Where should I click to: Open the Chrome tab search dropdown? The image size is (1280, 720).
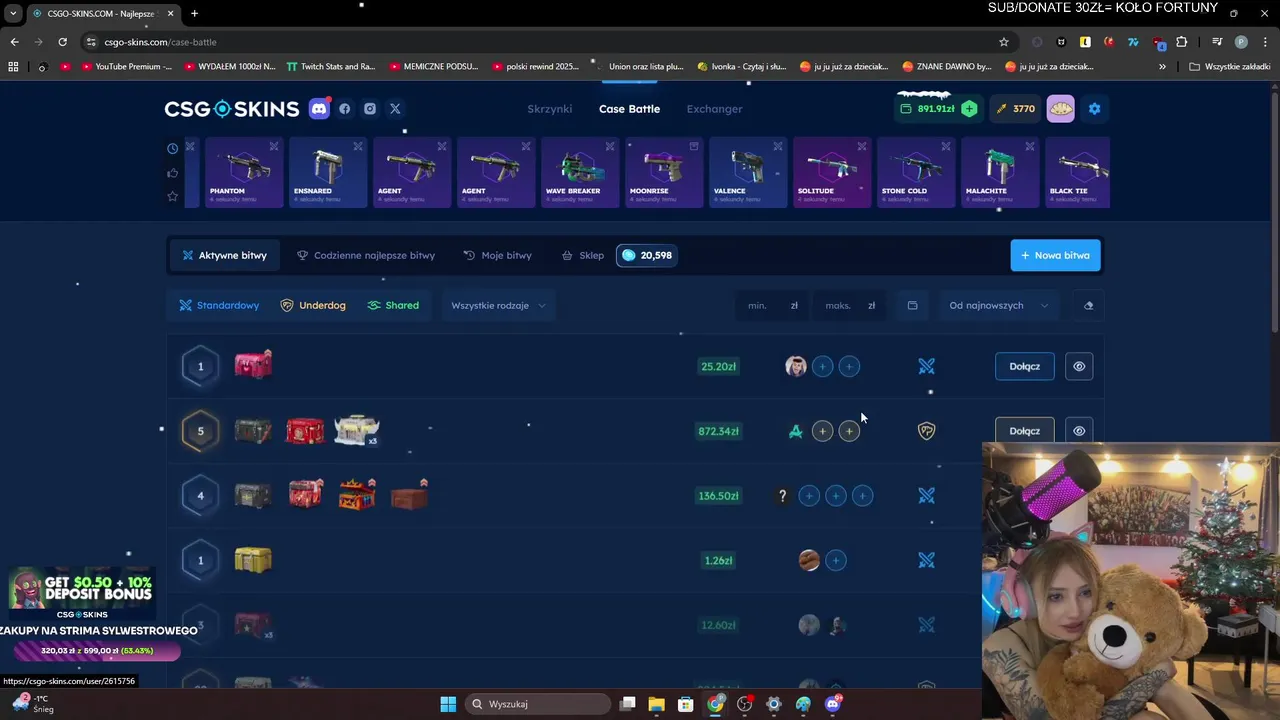pos(13,13)
